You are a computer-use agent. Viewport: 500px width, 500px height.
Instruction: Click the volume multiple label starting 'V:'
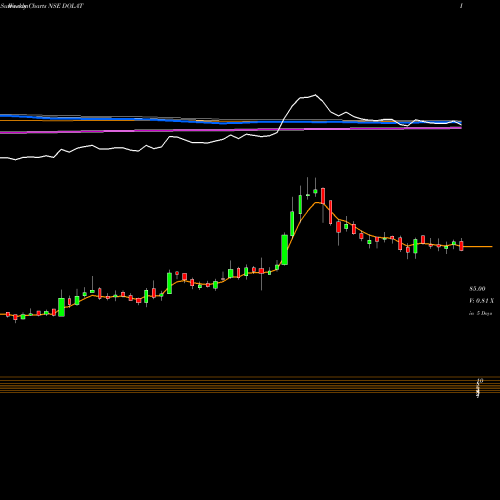pos(481,301)
